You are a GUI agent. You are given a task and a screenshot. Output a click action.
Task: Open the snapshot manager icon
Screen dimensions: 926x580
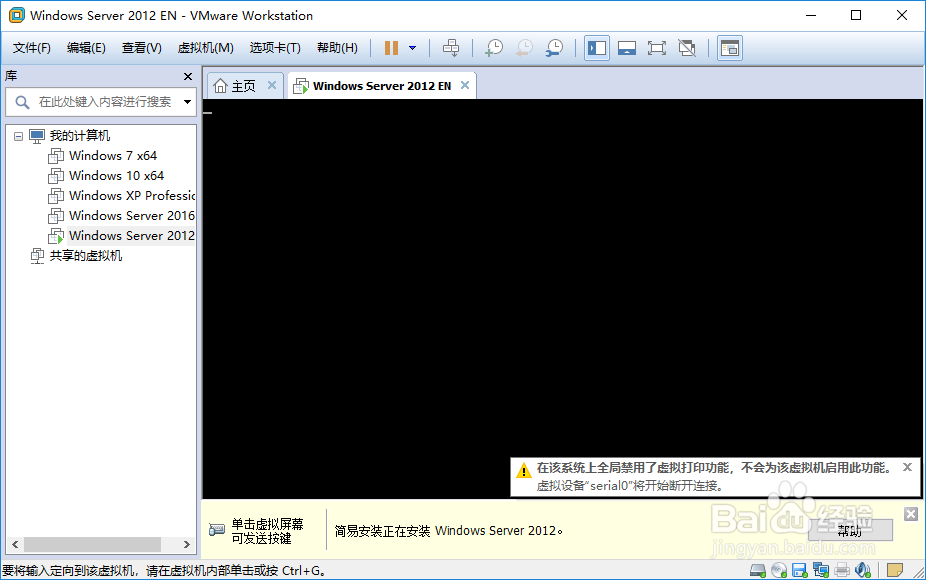[554, 48]
